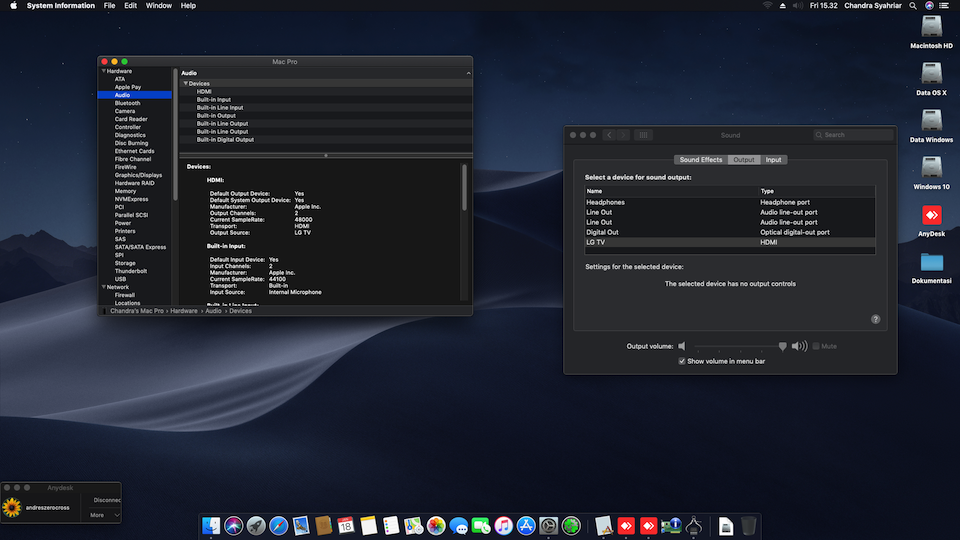Open Launchpad rocket icon in Dock

256,525
